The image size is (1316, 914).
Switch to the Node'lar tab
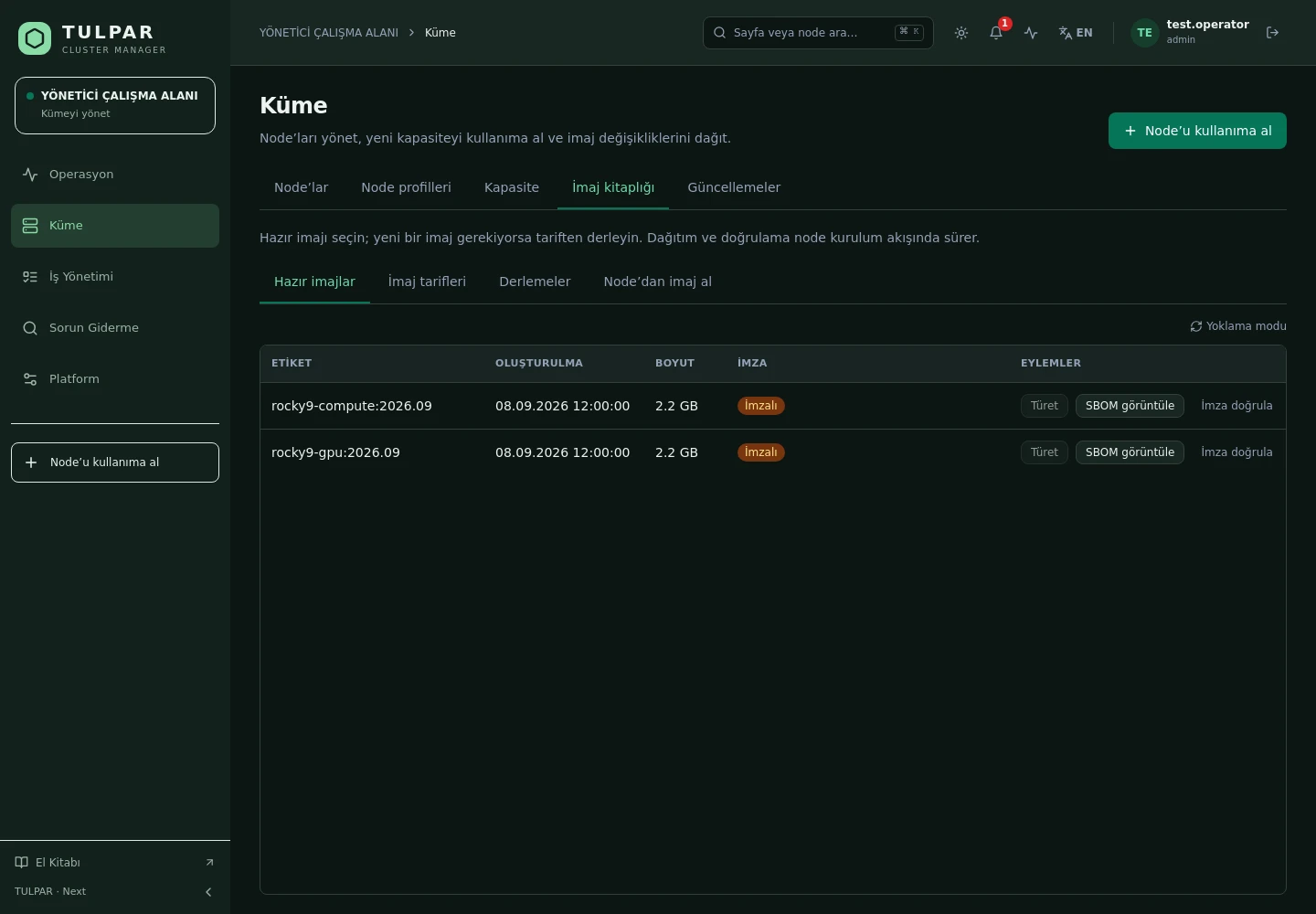tap(301, 187)
